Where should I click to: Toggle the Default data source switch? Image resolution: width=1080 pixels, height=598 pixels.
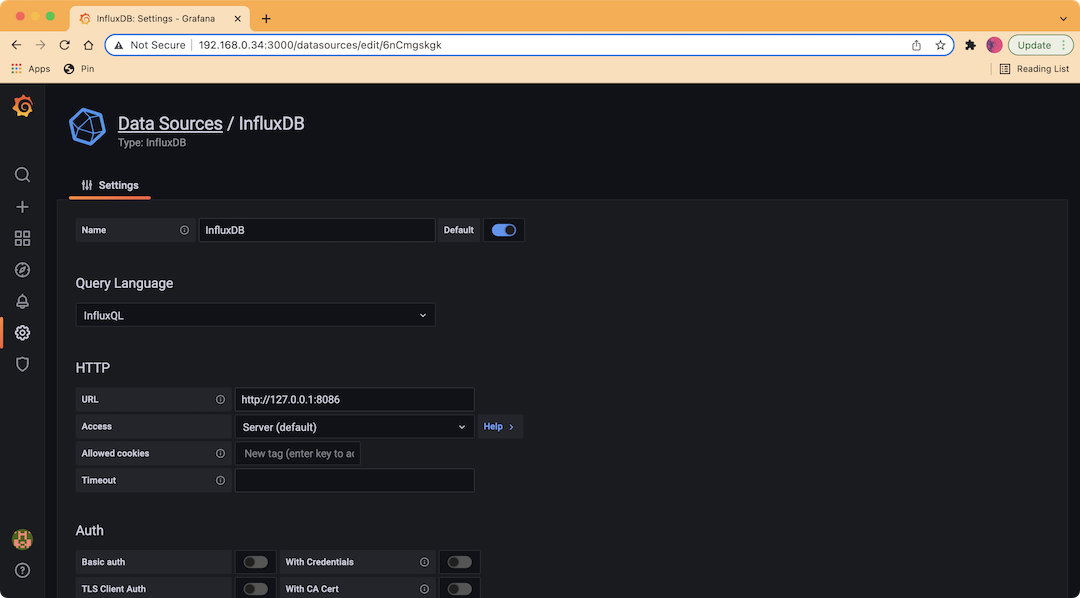(503, 230)
